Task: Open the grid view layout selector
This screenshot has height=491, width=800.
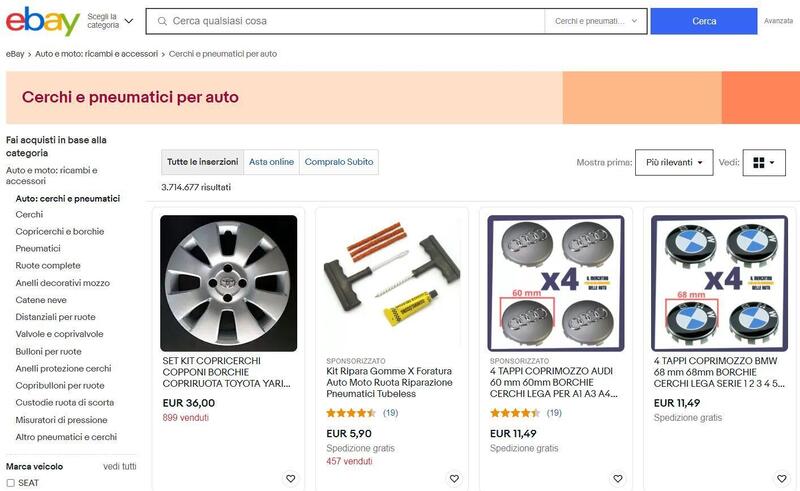Action: [764, 162]
